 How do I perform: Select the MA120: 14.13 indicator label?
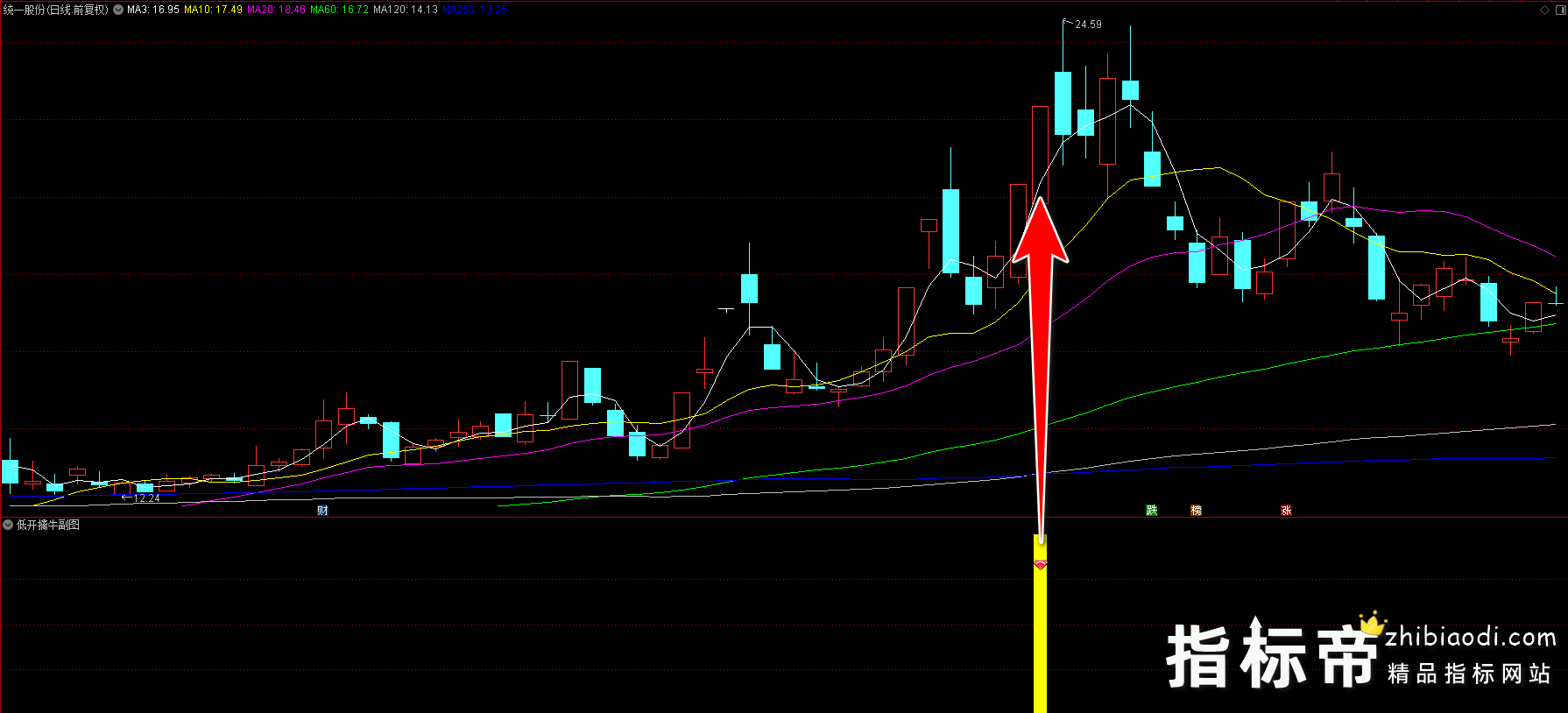click(x=406, y=10)
